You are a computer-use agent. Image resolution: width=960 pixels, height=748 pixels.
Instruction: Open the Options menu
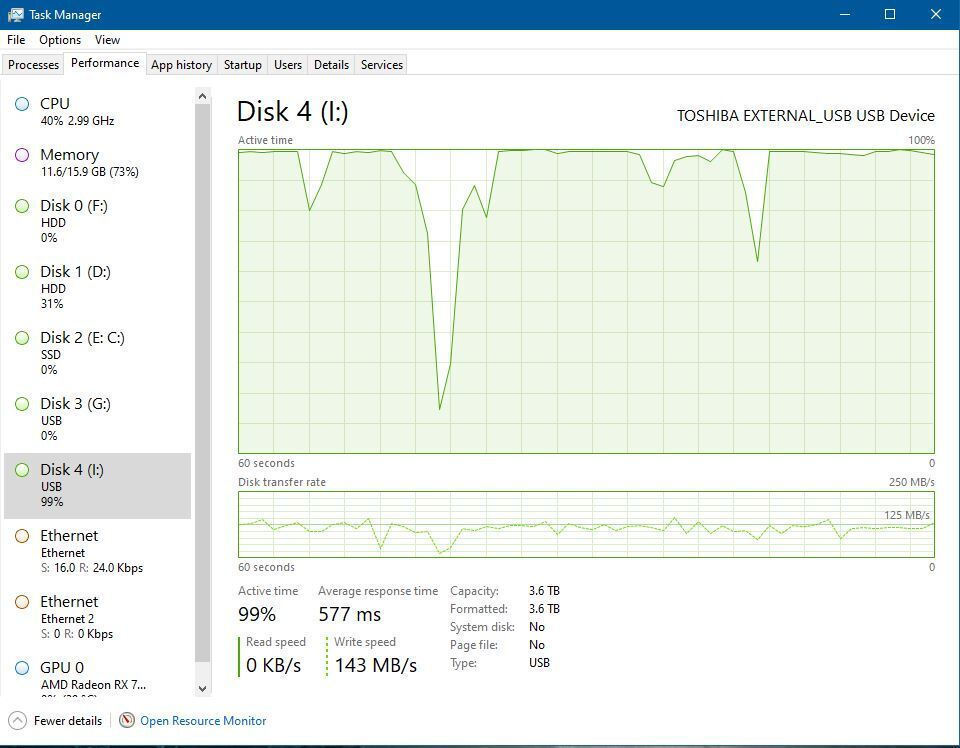click(x=60, y=40)
